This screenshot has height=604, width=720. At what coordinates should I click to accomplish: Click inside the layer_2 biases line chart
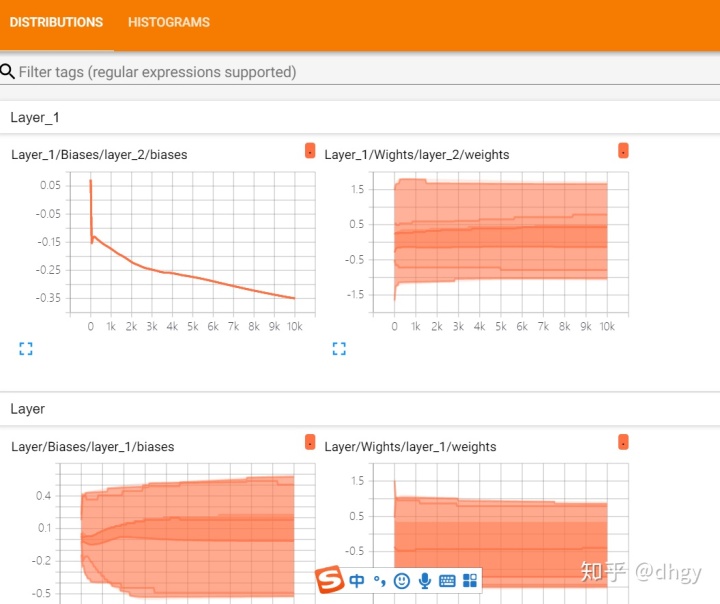[192, 243]
